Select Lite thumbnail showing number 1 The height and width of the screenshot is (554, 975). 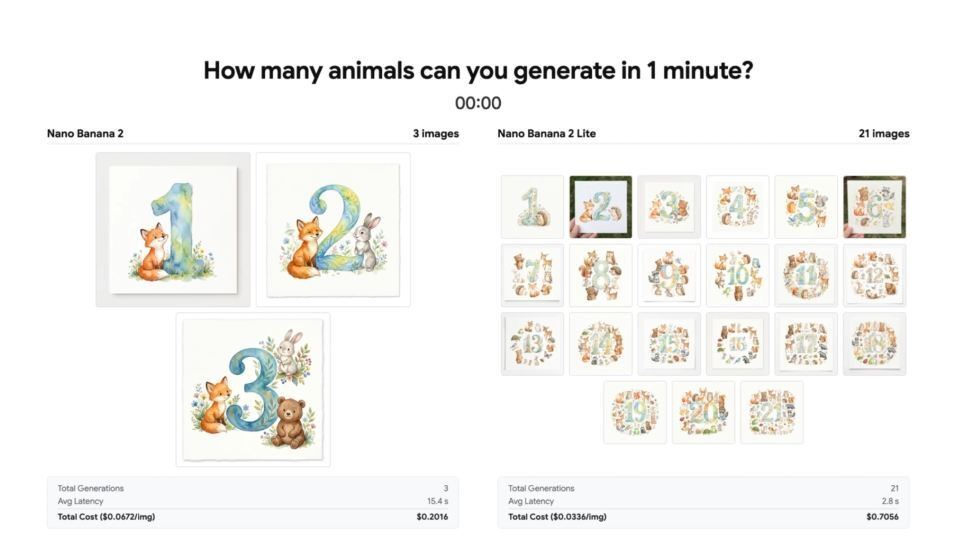532,207
